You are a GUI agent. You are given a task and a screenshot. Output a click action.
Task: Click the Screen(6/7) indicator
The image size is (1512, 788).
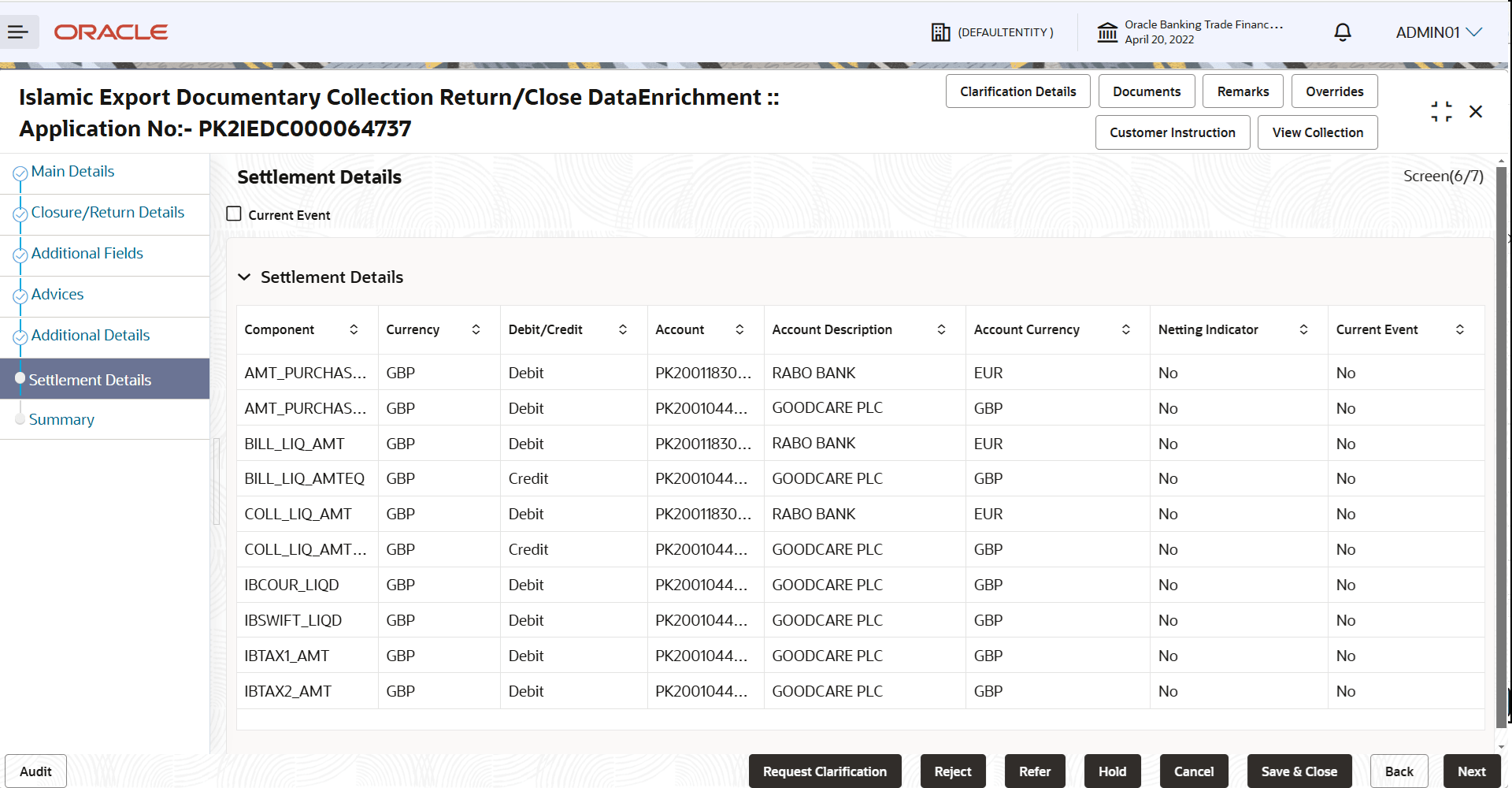coord(1443,176)
